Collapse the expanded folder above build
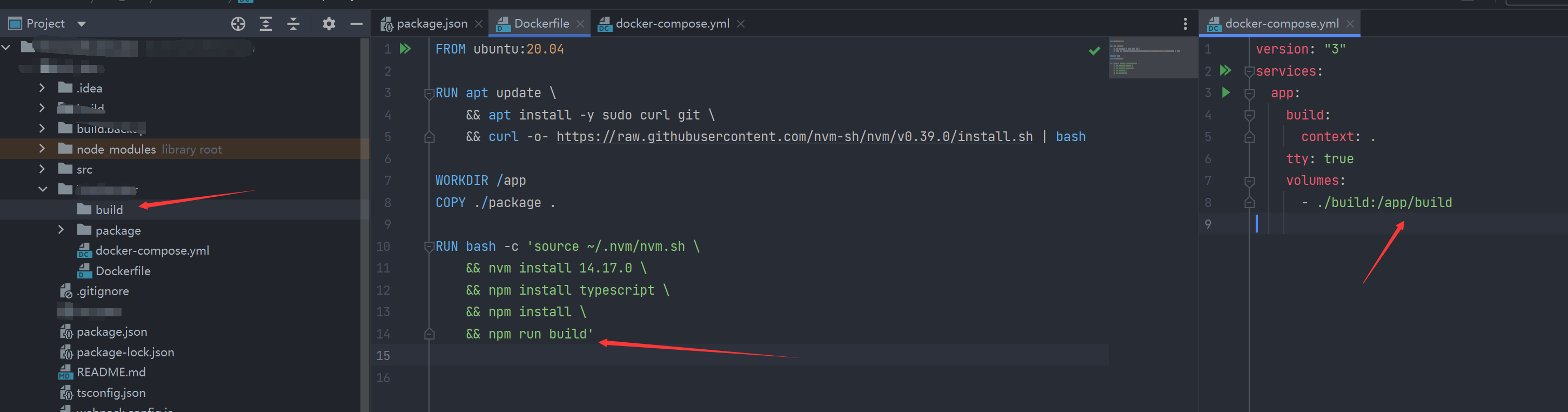 [42, 190]
